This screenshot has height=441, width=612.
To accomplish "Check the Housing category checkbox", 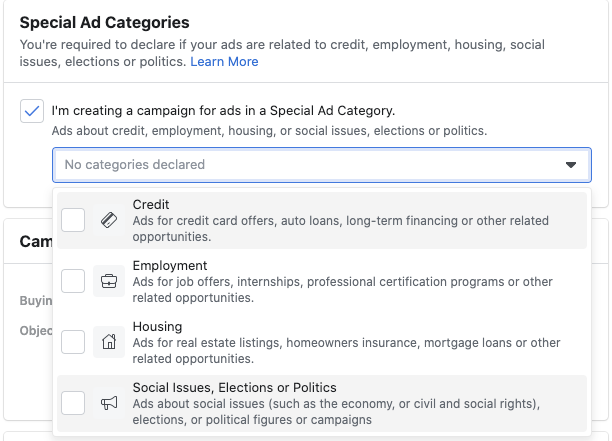I will [73, 342].
